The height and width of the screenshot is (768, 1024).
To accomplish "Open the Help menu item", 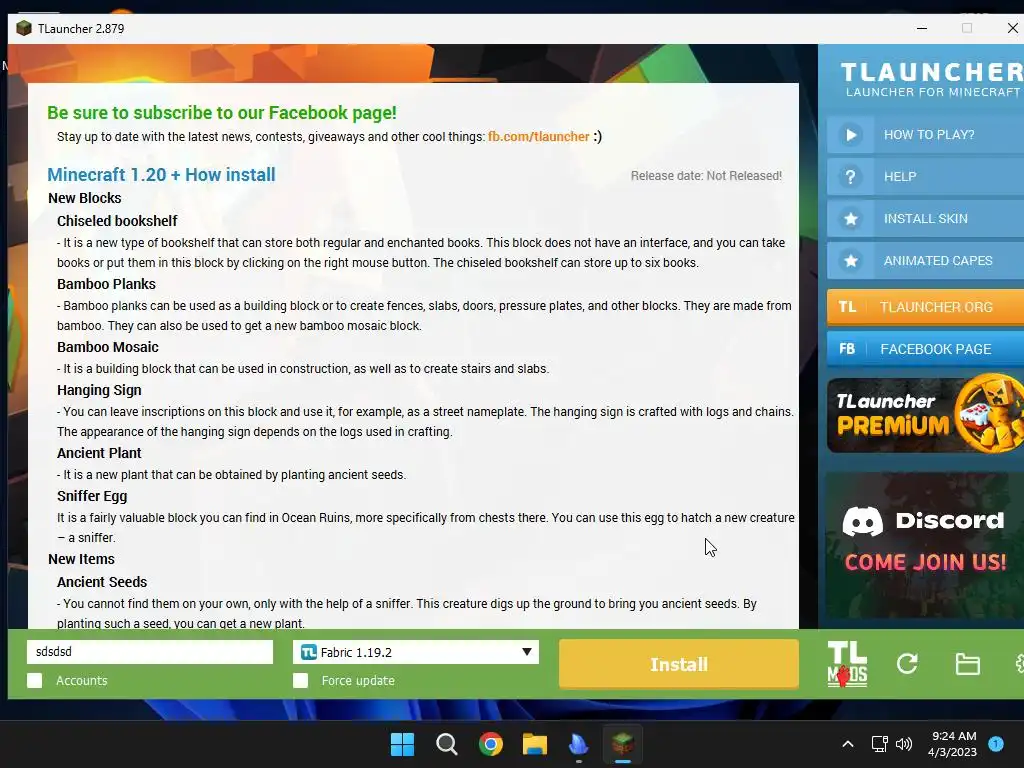I will (925, 176).
